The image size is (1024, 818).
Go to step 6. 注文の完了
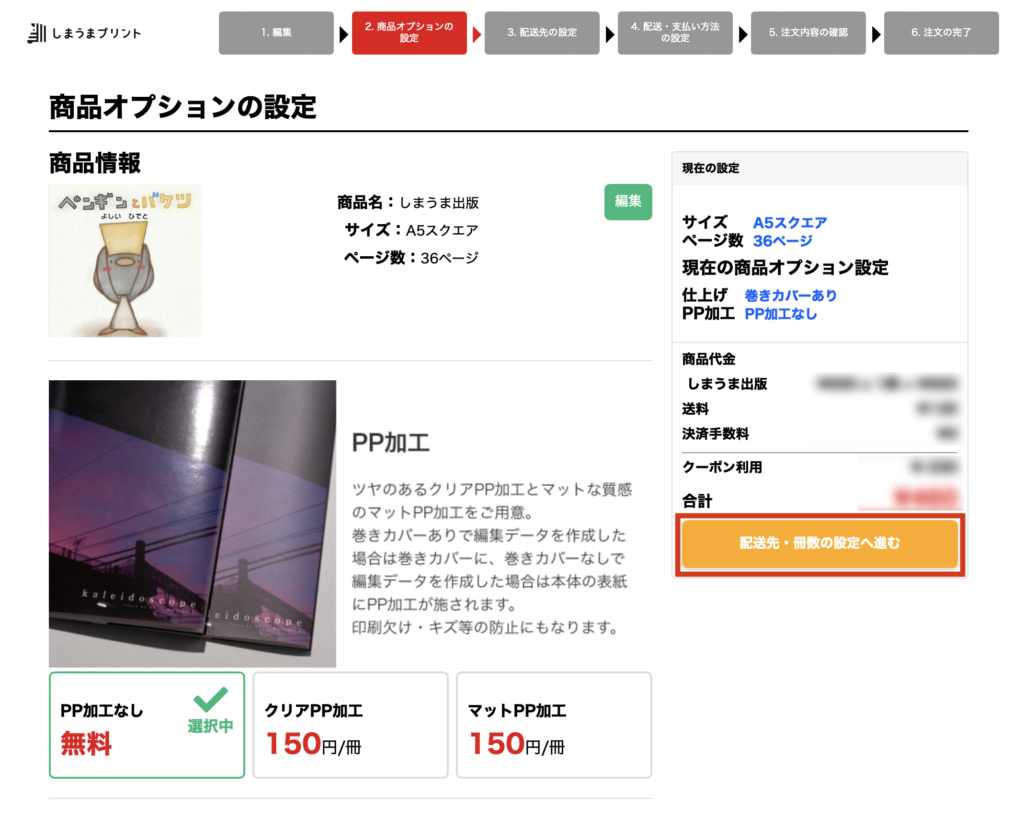click(941, 33)
